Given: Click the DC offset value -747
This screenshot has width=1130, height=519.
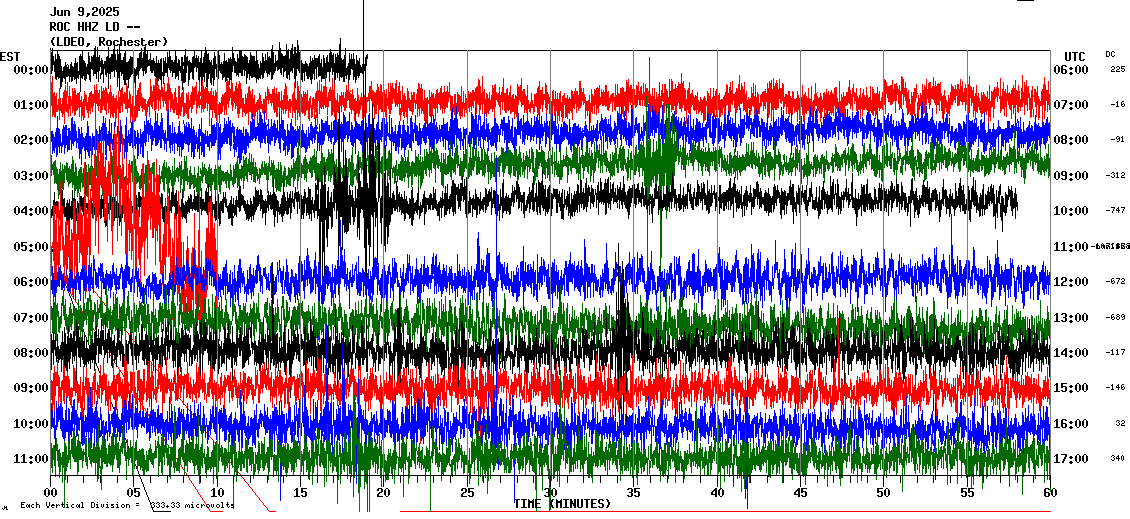Looking at the screenshot, I should (x=1116, y=211).
